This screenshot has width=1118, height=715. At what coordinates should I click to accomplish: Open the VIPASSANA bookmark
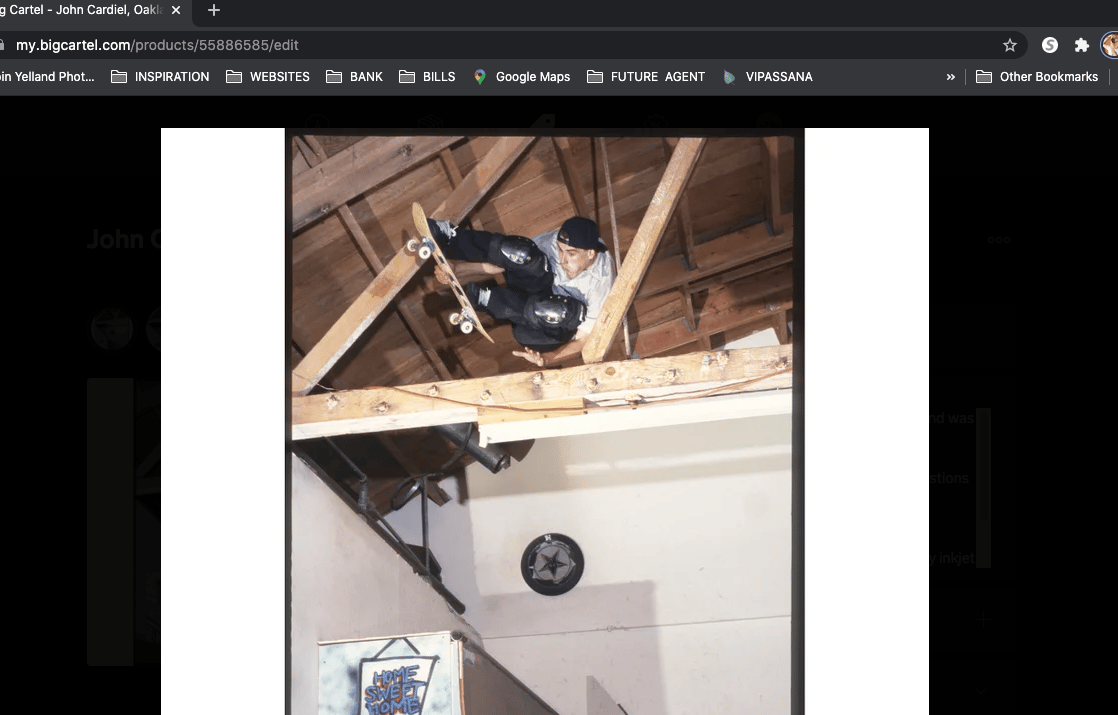tap(767, 77)
